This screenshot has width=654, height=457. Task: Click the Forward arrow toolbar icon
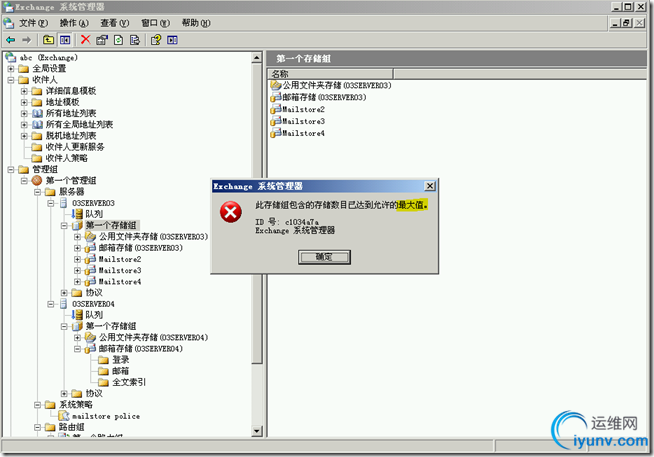pos(27,40)
